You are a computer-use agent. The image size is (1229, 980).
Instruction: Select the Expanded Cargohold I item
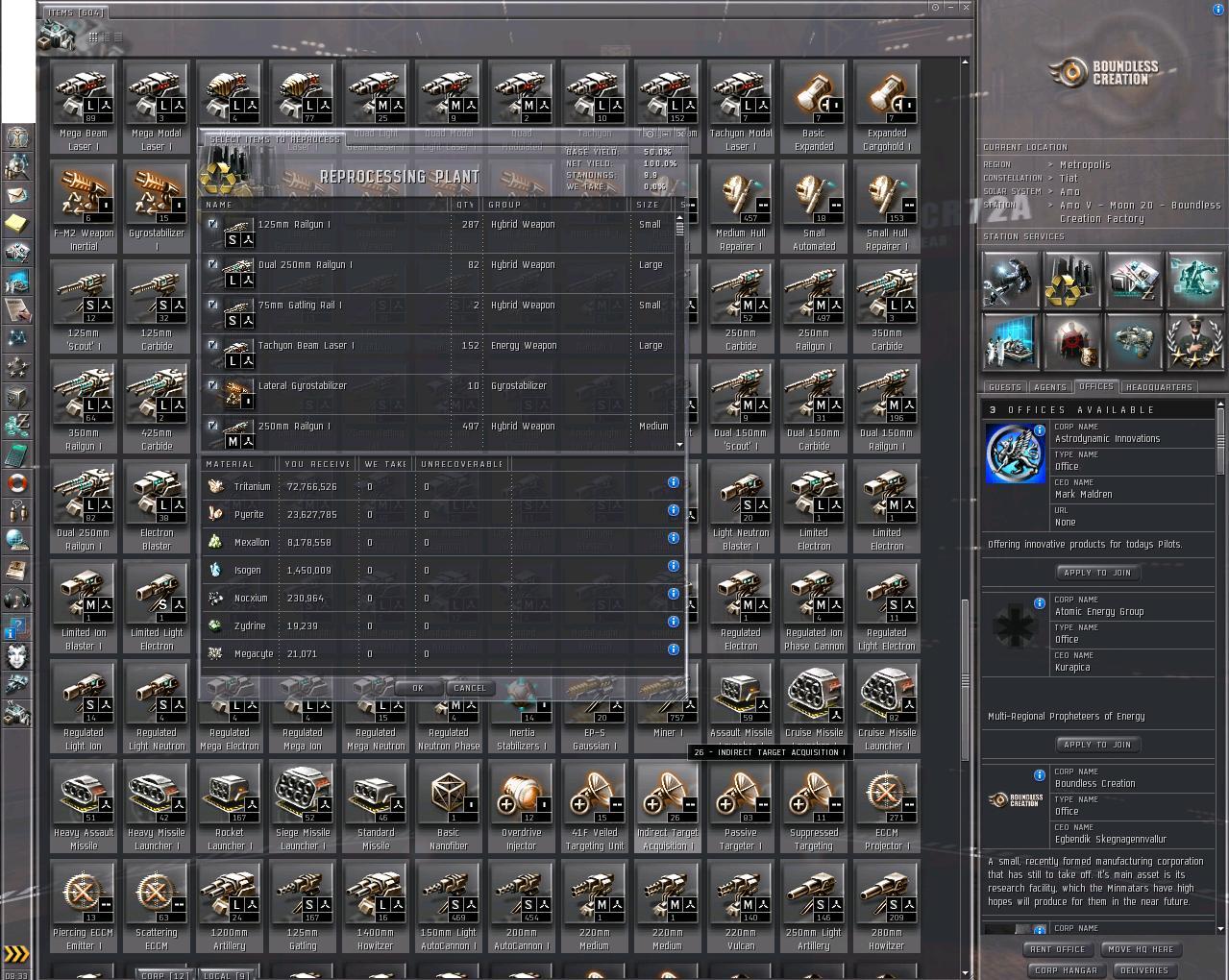886,108
